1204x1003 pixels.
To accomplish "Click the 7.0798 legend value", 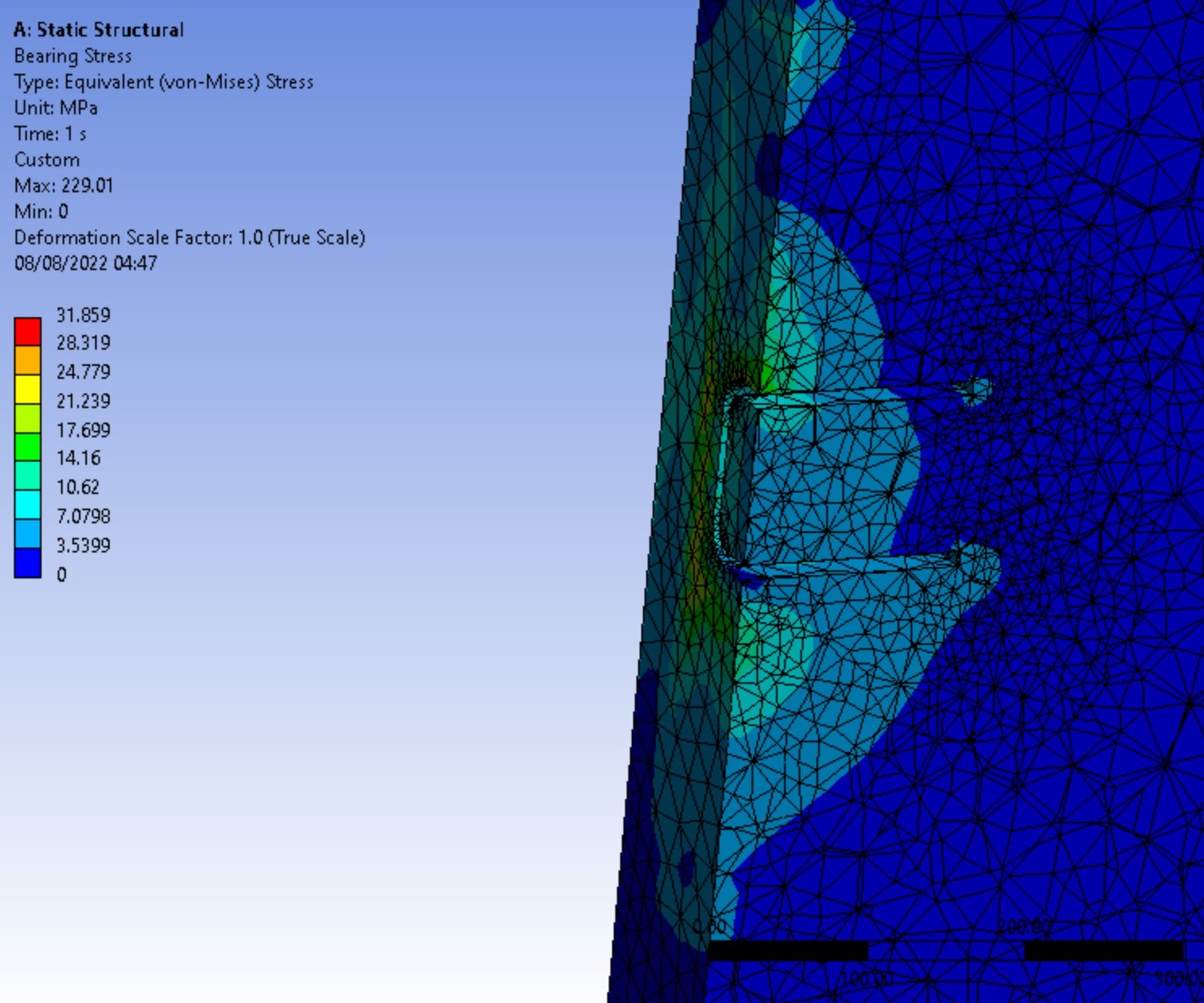I will [x=83, y=516].
